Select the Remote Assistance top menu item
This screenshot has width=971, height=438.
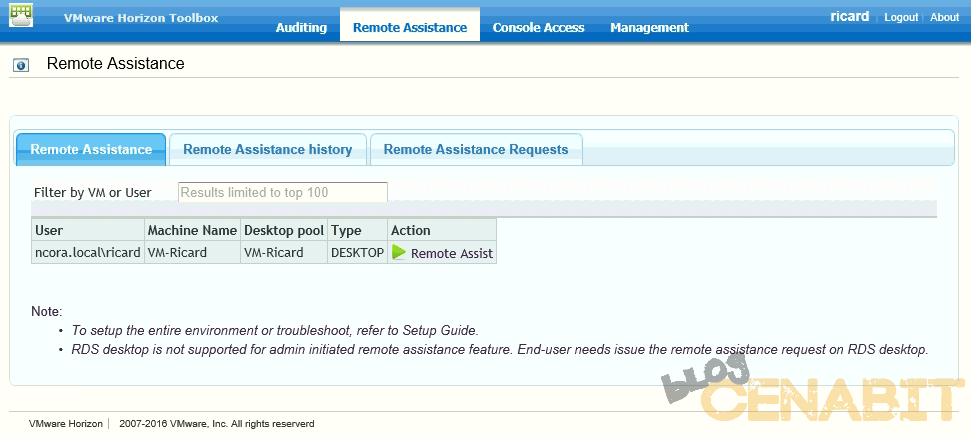coord(410,27)
